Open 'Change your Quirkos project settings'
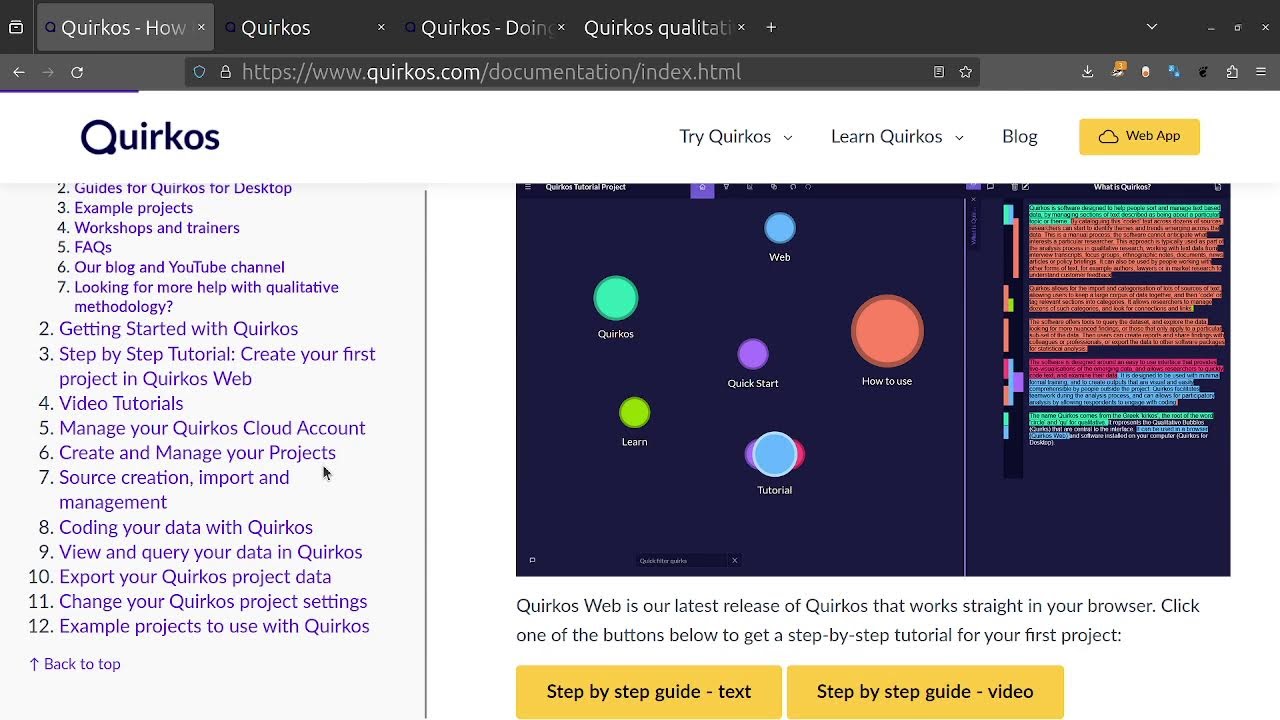Viewport: 1280px width, 720px height. (213, 602)
